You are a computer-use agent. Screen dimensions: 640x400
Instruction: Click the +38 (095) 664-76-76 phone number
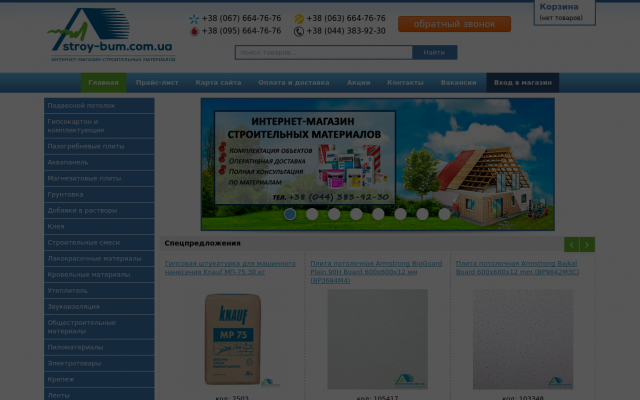241,31
